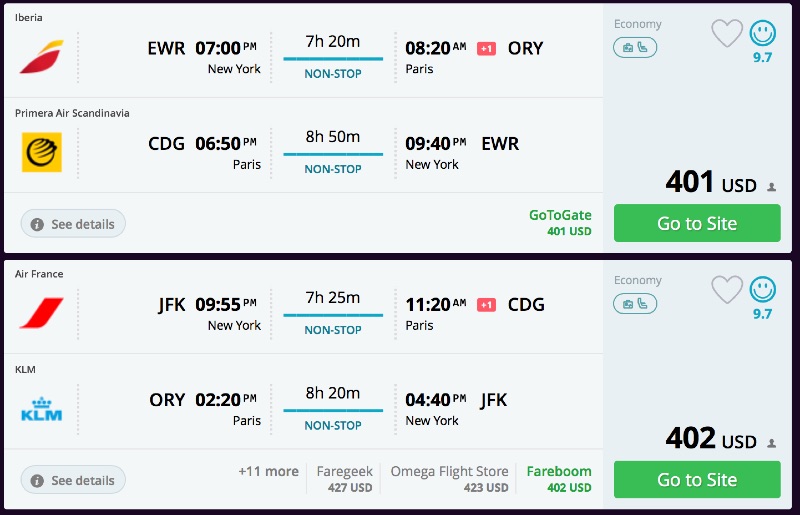Select the Fareboom 402 USD offer
The height and width of the screenshot is (515, 800).
click(559, 479)
